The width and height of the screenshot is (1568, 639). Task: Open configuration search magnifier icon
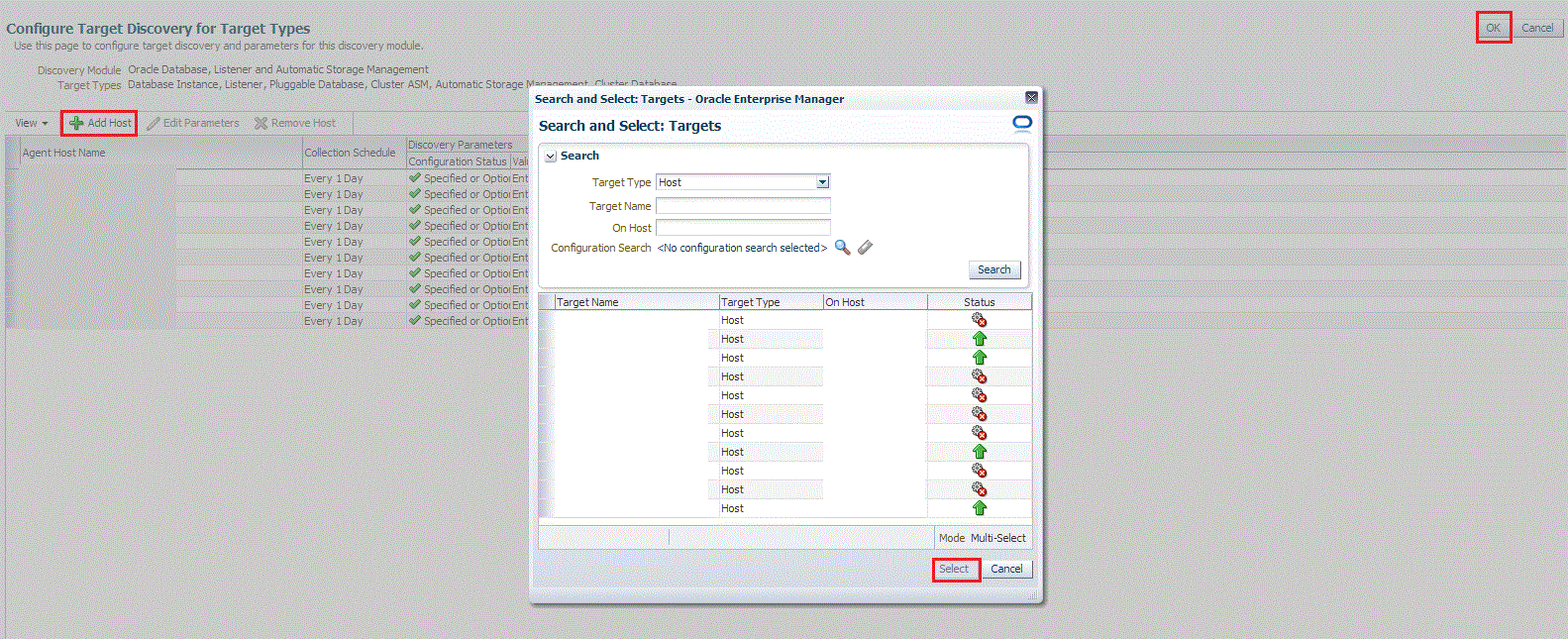click(x=842, y=248)
